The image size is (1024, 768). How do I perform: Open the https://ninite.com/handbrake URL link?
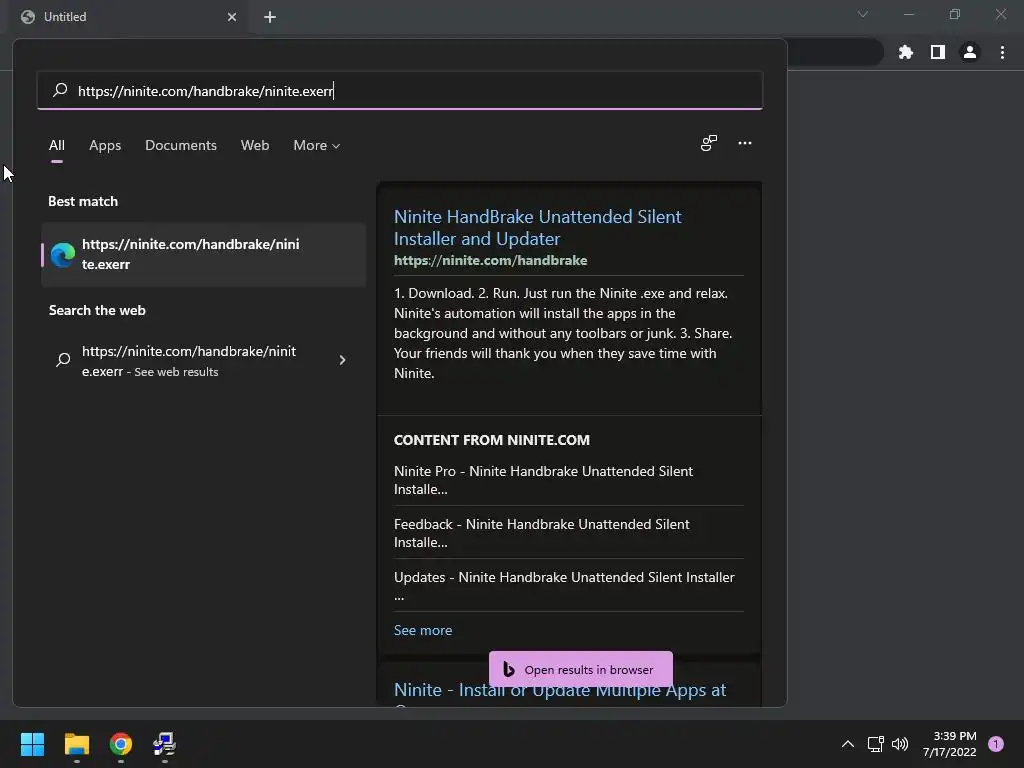pos(490,260)
